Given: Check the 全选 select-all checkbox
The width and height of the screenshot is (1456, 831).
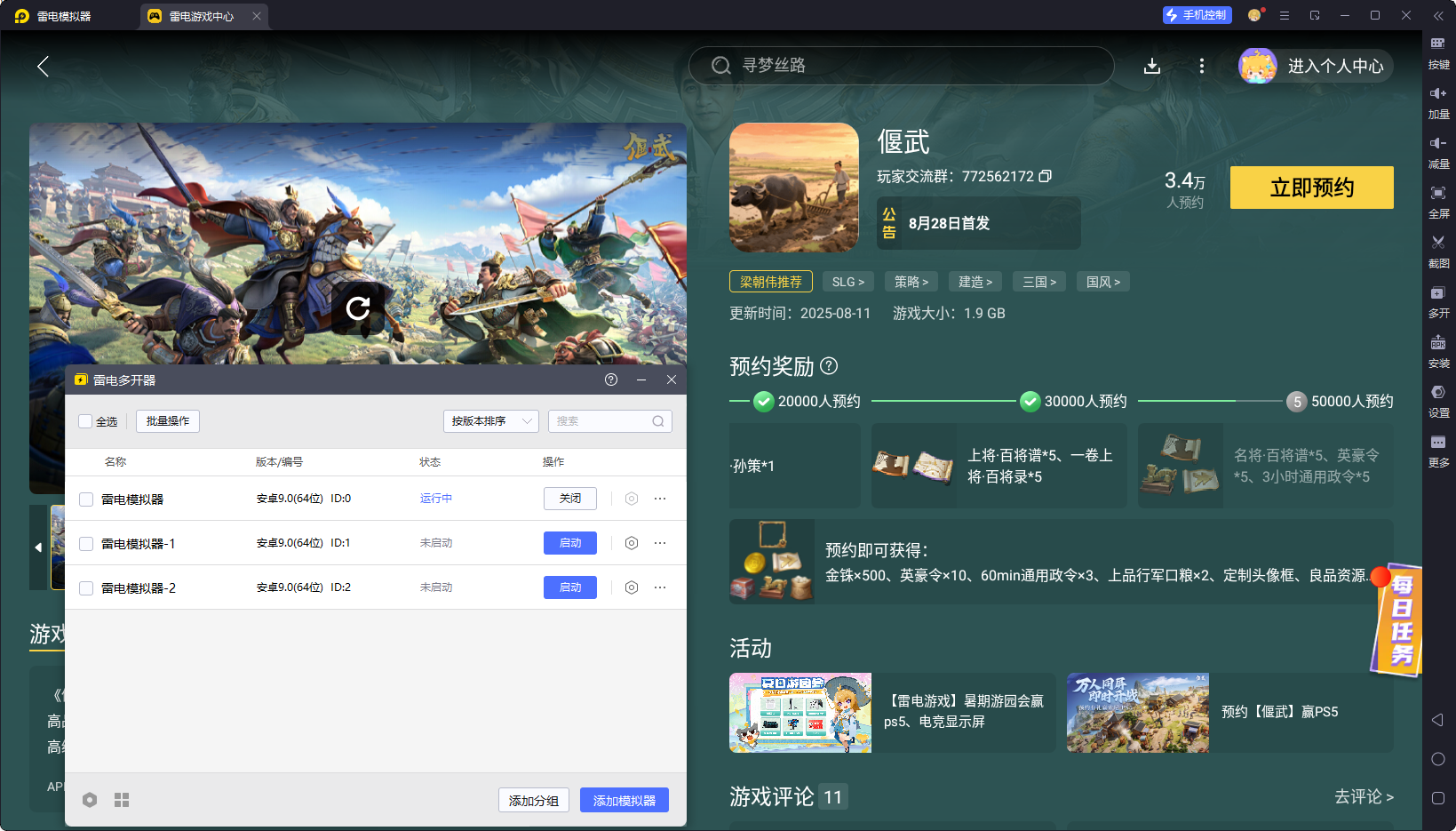Looking at the screenshot, I should [x=85, y=421].
